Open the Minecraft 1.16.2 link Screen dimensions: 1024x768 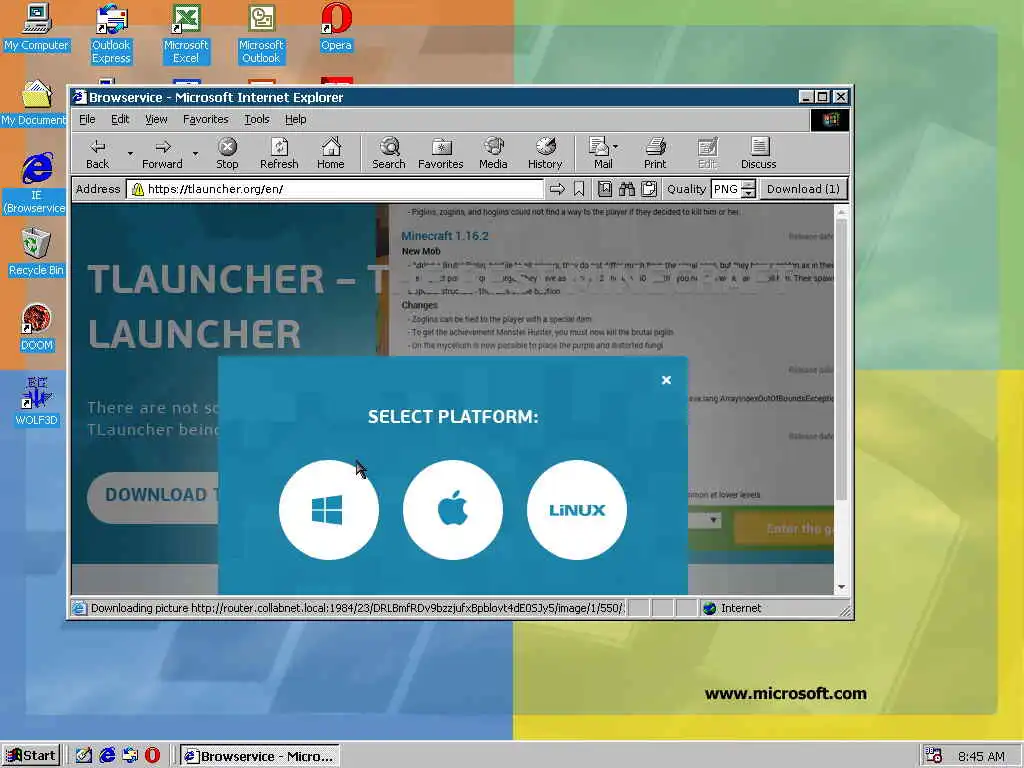445,236
